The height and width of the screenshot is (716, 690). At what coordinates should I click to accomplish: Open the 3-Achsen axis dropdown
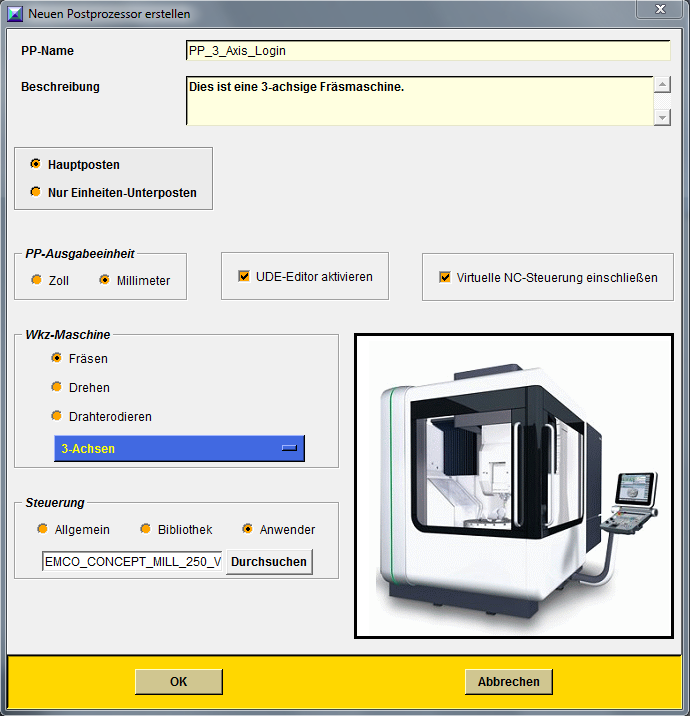click(x=179, y=448)
